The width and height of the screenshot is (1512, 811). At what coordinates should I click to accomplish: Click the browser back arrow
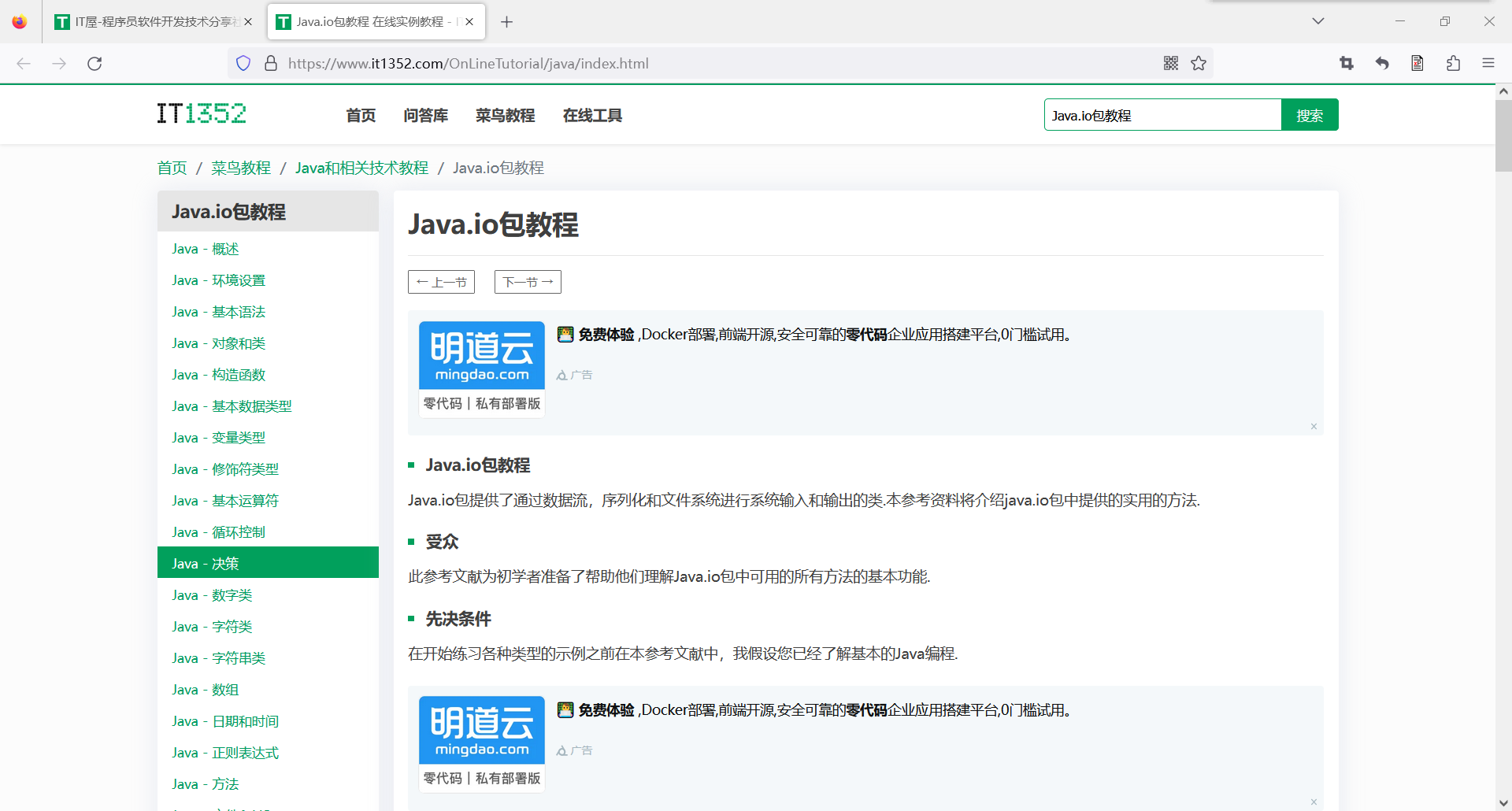(24, 64)
